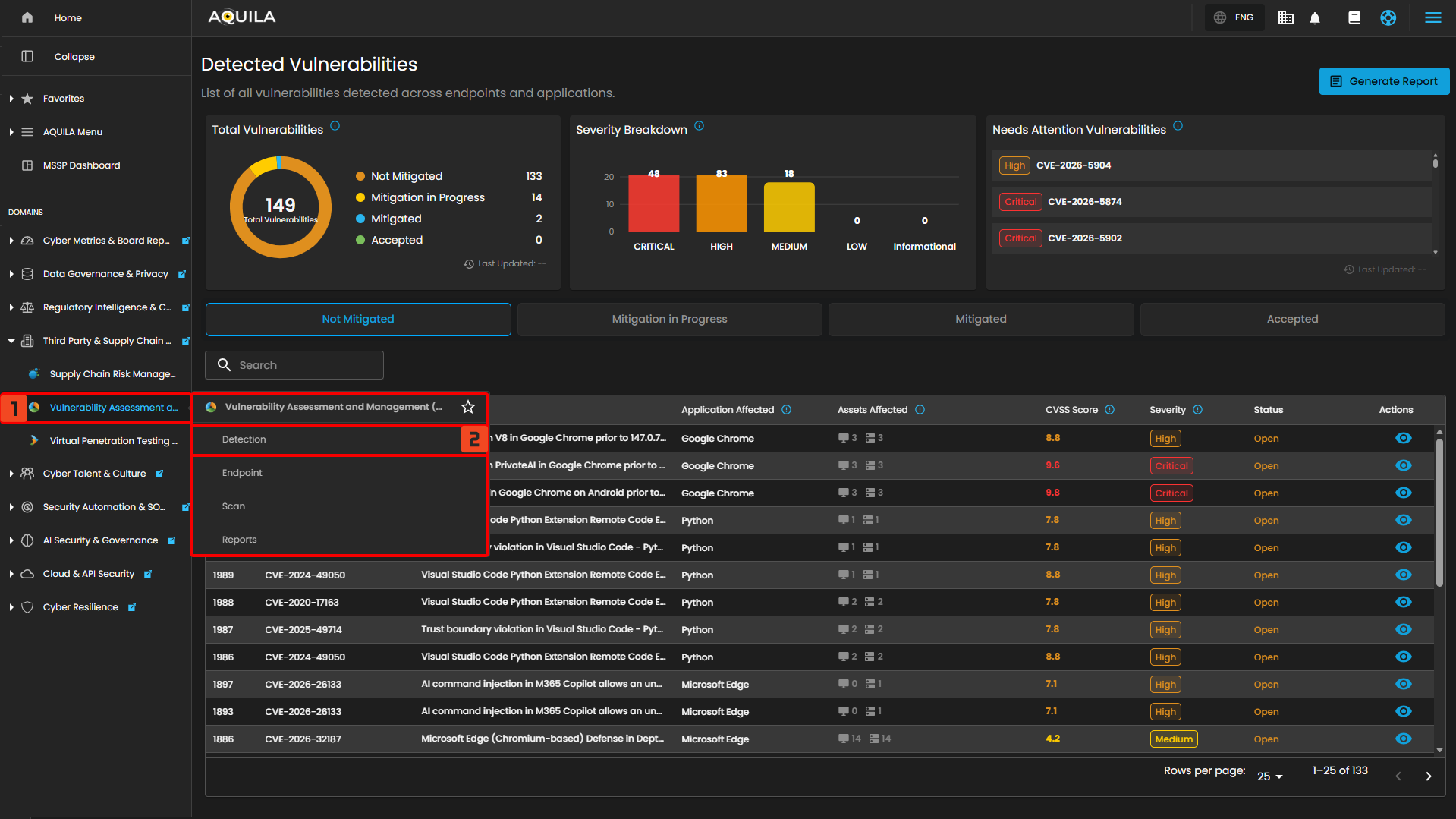
Task: Expand Security Automation domain
Action: coord(11,507)
